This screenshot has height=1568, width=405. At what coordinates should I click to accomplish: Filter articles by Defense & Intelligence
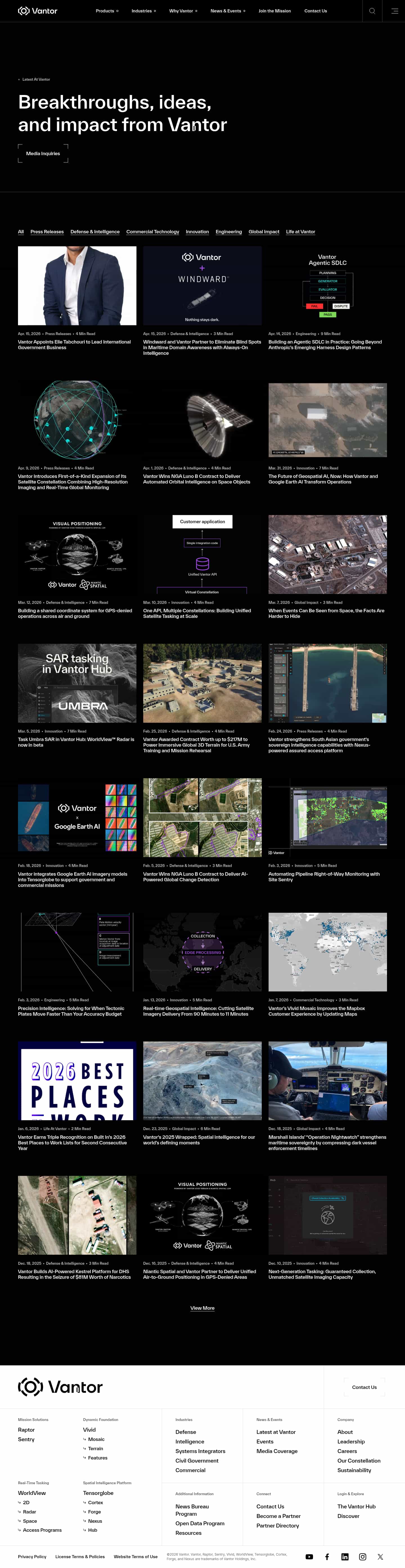pos(95,232)
